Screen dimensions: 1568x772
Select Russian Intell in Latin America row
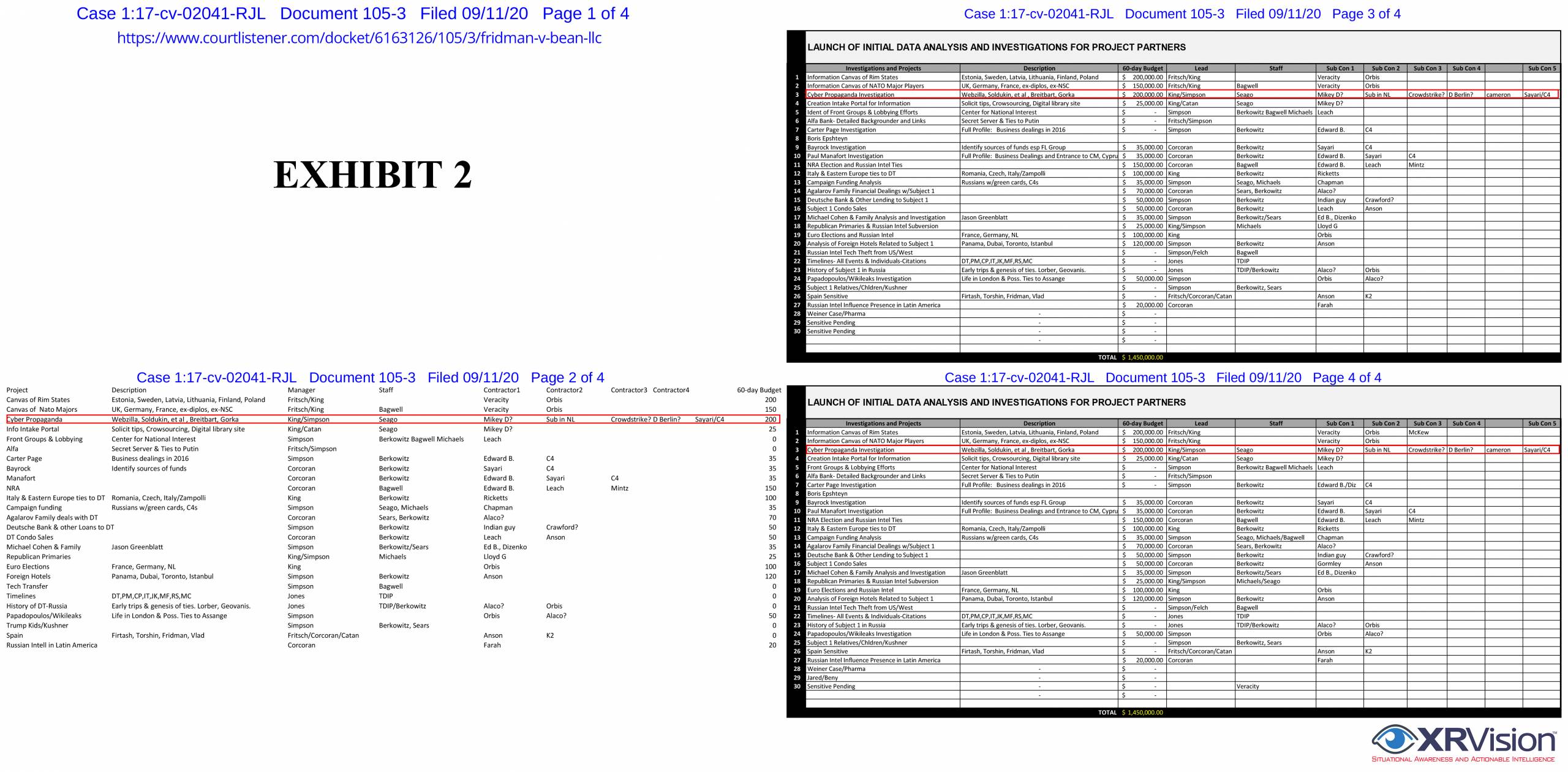pyautogui.click(x=52, y=645)
